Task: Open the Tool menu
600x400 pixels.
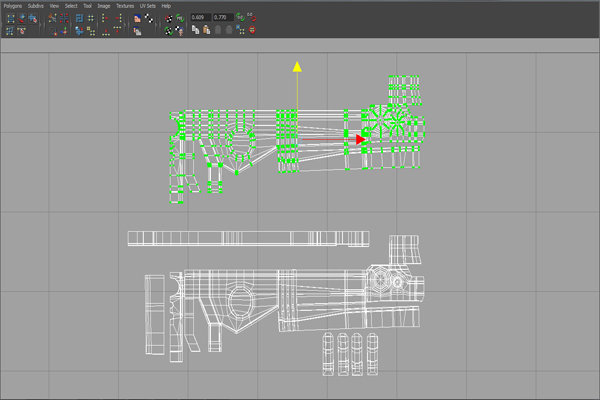Action: click(x=88, y=6)
